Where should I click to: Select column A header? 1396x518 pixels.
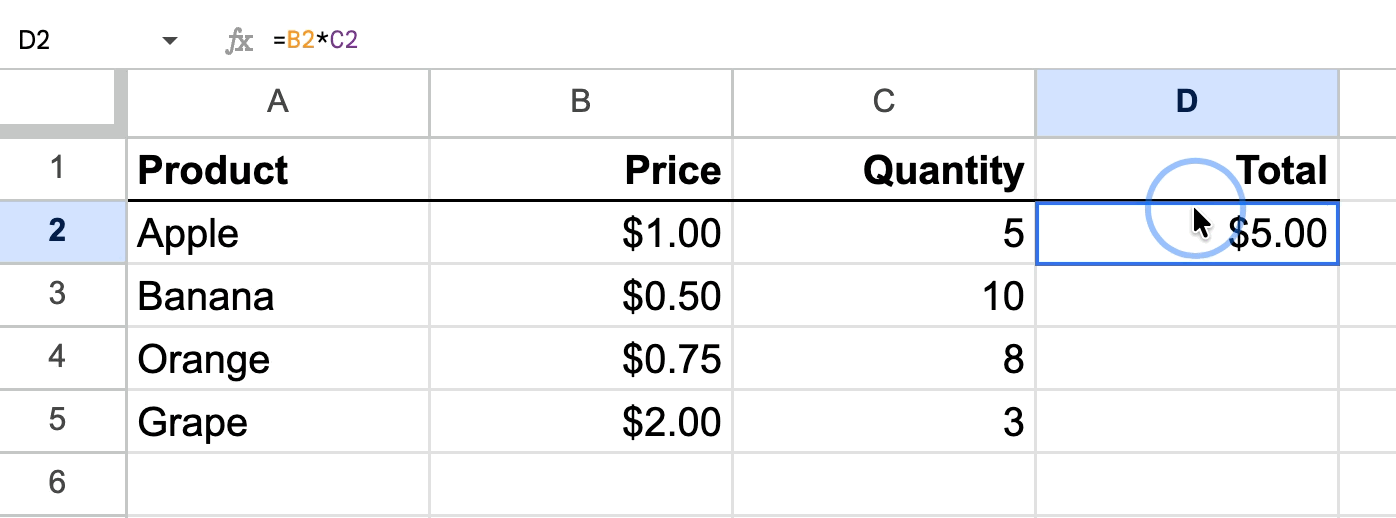(278, 102)
